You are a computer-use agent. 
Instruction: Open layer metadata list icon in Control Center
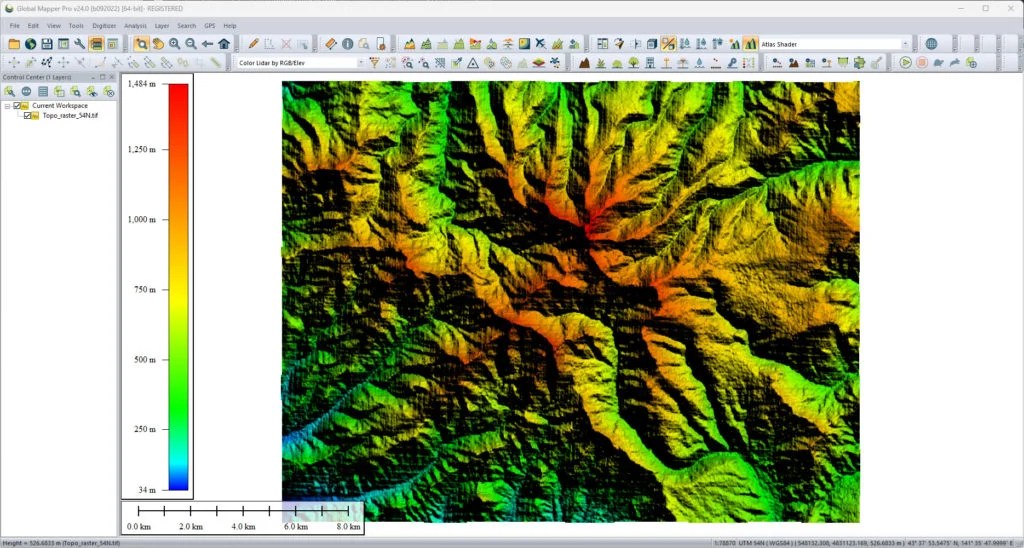click(x=42, y=91)
